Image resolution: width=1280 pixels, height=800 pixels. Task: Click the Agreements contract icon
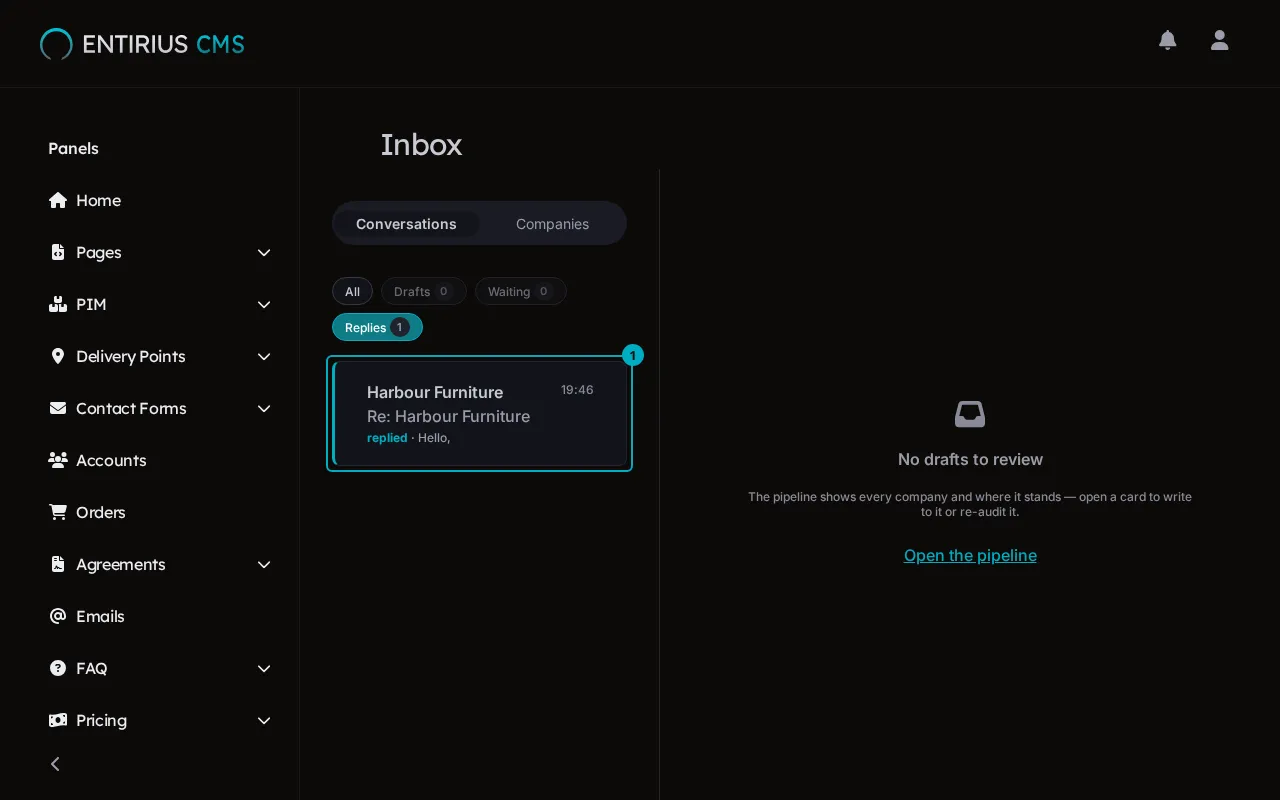pyautogui.click(x=58, y=564)
